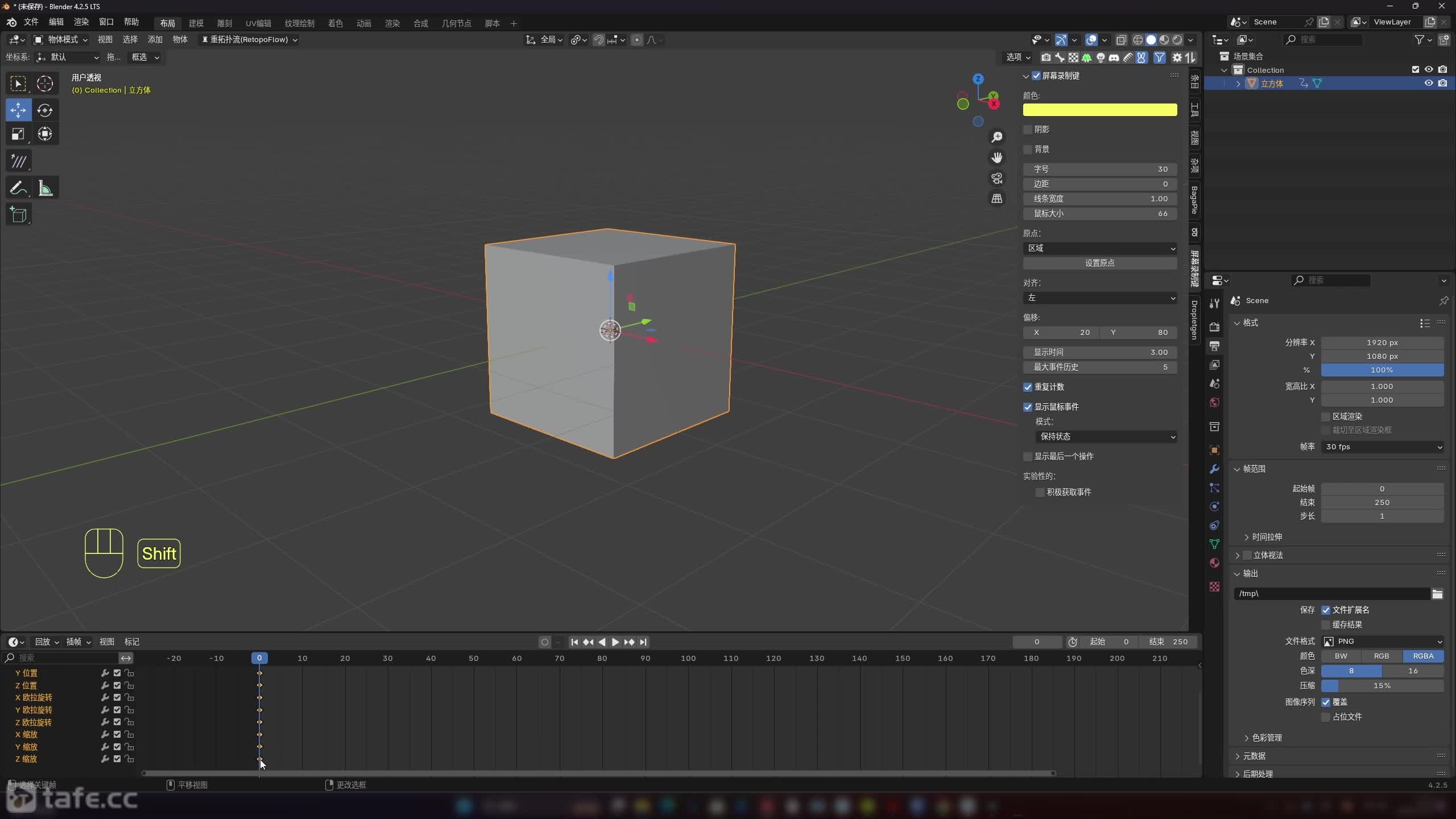Hide the 立方体 object with its eye toggle
This screenshot has width=1456, height=819.
coord(1428,83)
